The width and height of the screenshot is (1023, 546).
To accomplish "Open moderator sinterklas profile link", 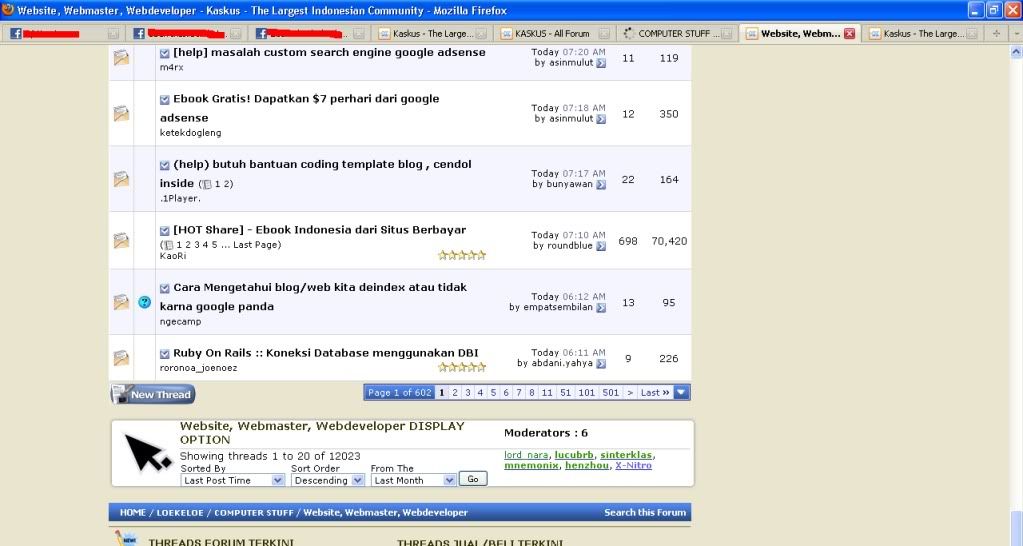I will 626,455.
